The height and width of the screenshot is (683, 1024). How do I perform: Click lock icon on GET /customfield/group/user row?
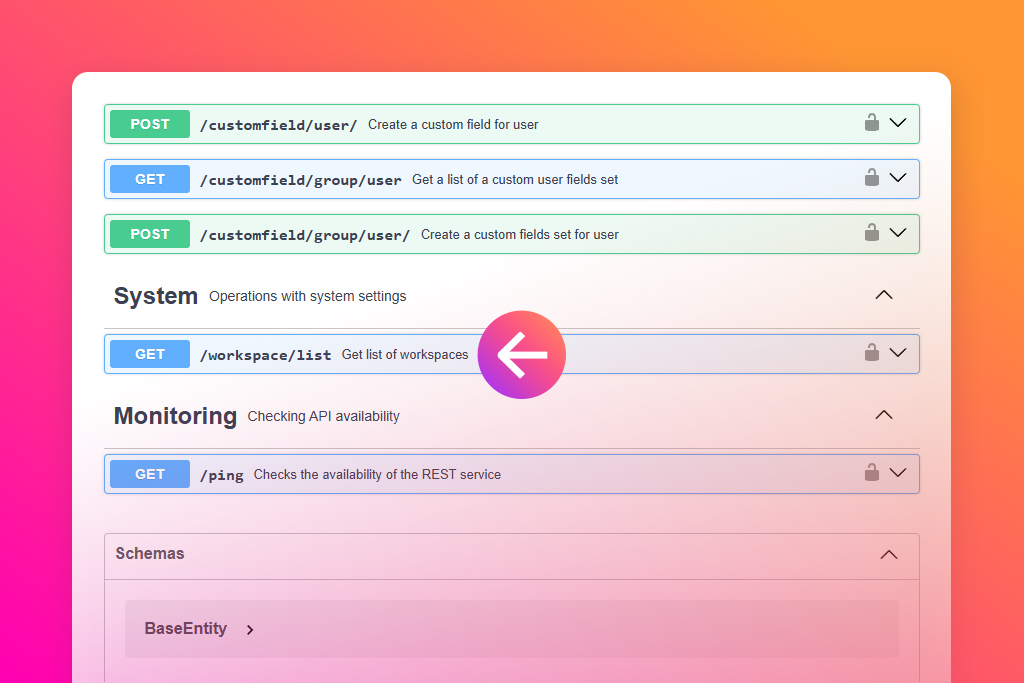(x=872, y=178)
